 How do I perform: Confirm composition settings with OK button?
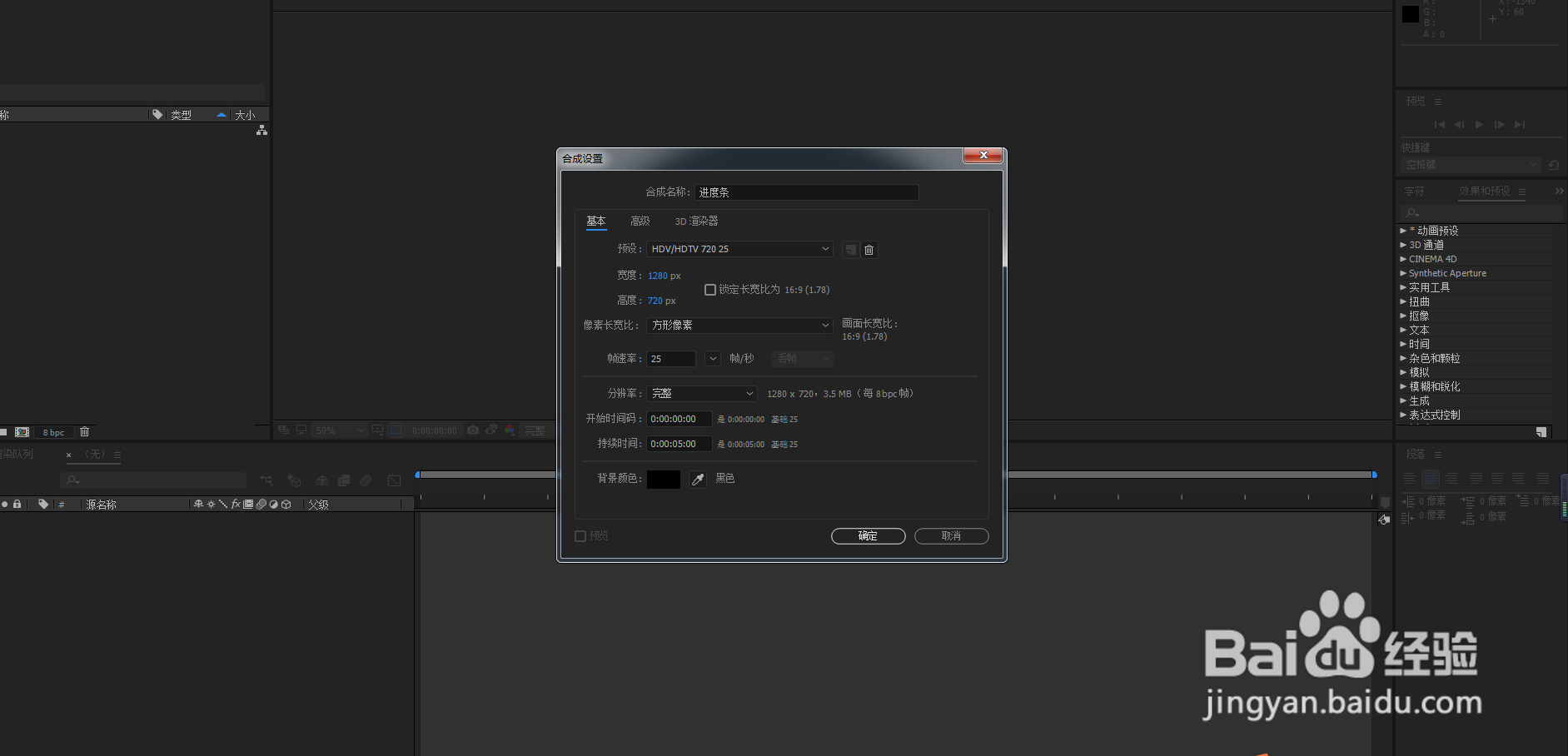[x=869, y=536]
